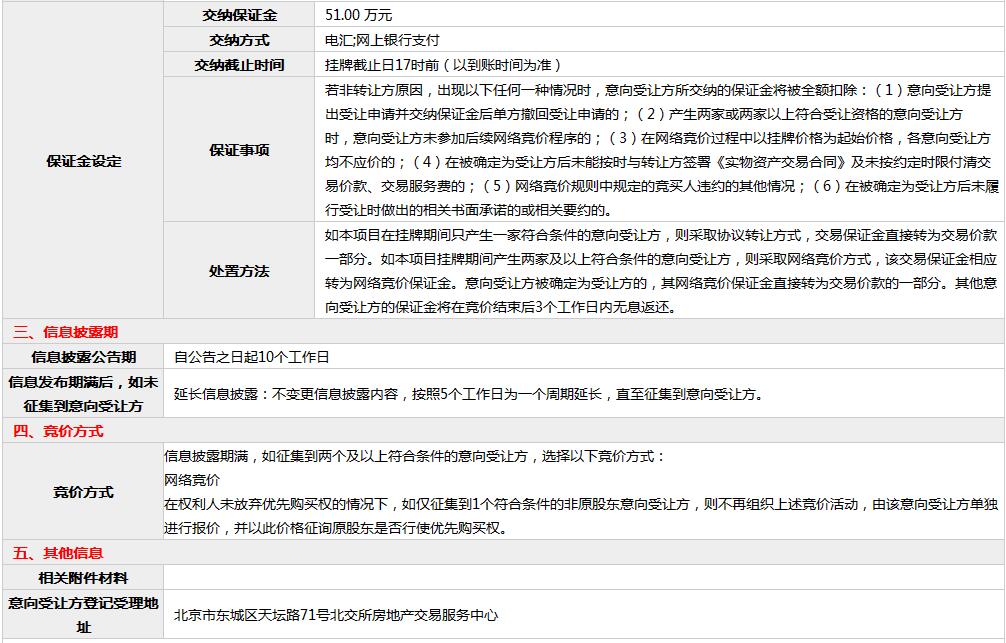Click the 五、其他信息 section heading
Screen dimensions: 1006x643
tap(58, 553)
